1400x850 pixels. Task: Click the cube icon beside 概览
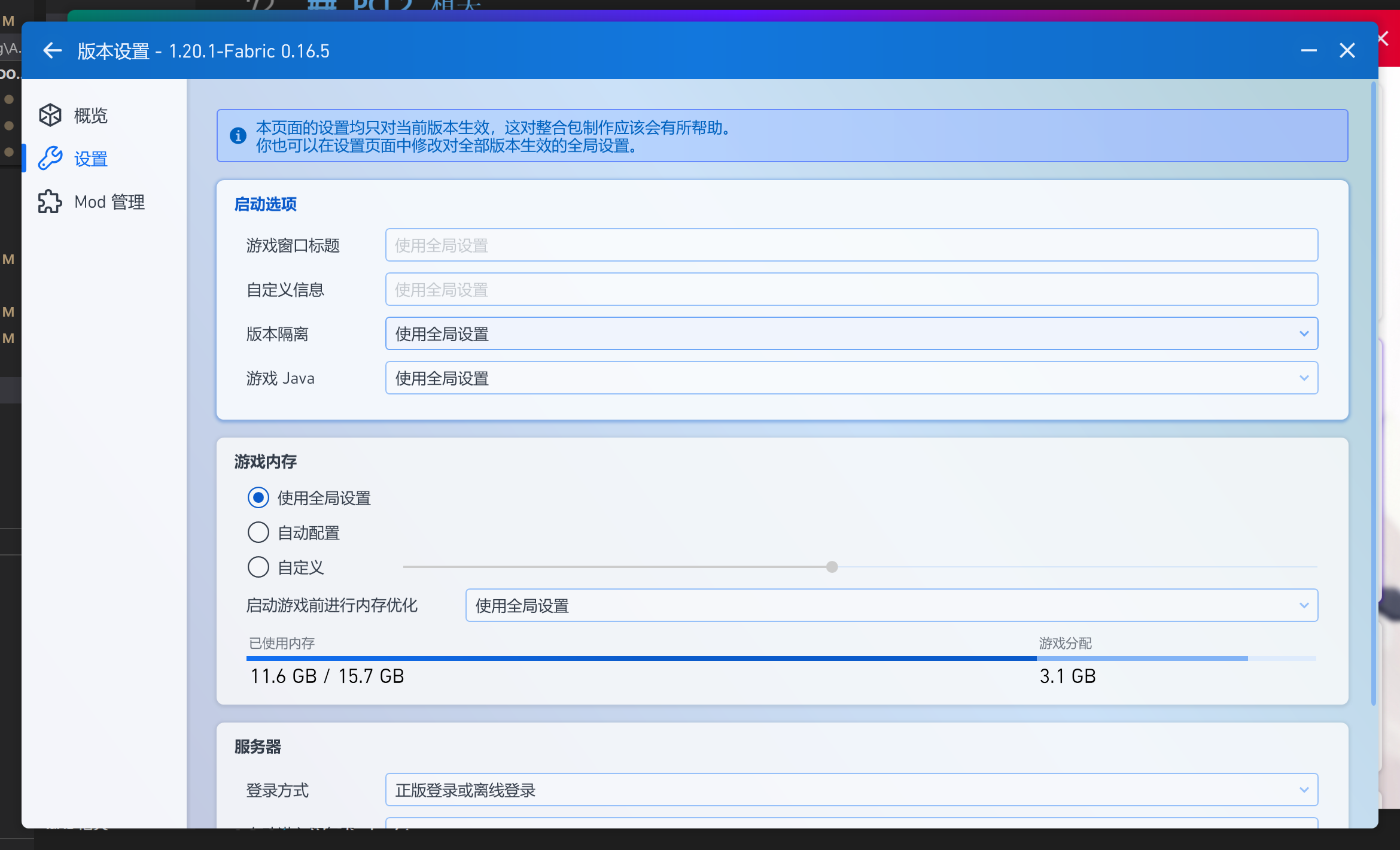tap(50, 115)
